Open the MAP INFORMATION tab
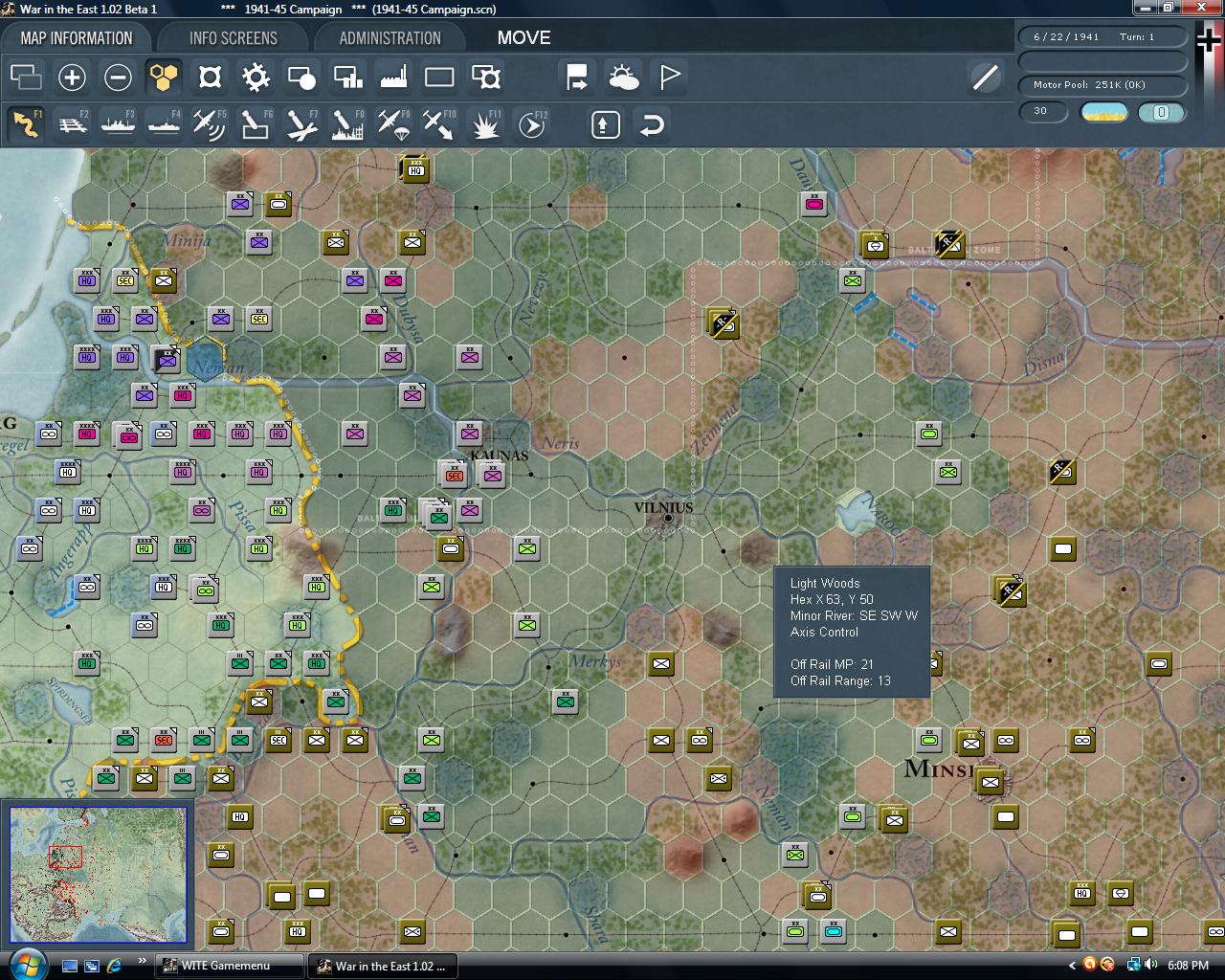This screenshot has width=1225, height=980. click(77, 38)
